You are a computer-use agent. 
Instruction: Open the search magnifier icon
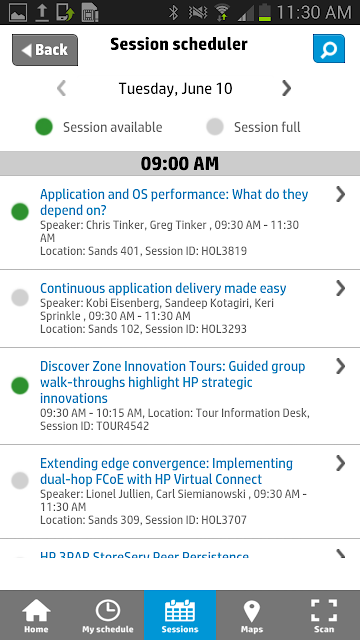coord(329,49)
